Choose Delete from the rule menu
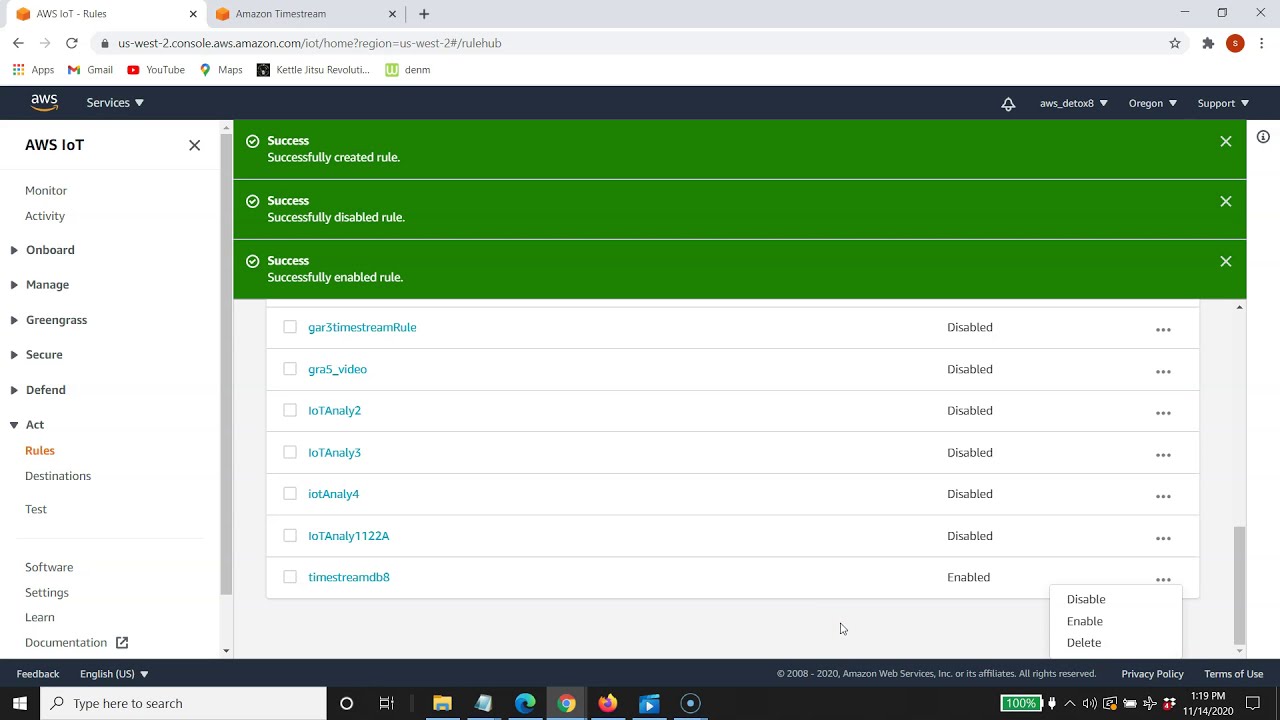Screen dimensions: 1280x720 coord(1084,643)
